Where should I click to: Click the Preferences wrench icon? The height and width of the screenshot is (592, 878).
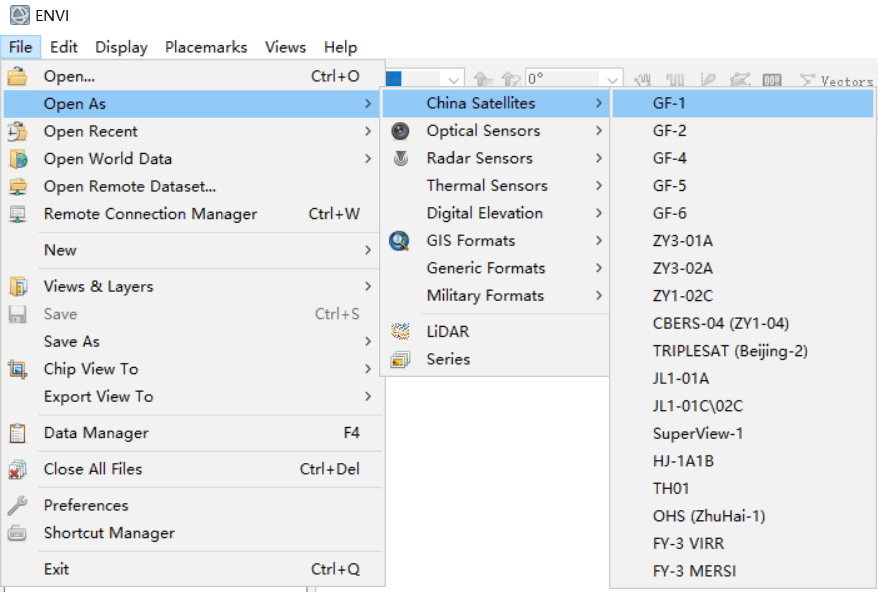(17, 505)
